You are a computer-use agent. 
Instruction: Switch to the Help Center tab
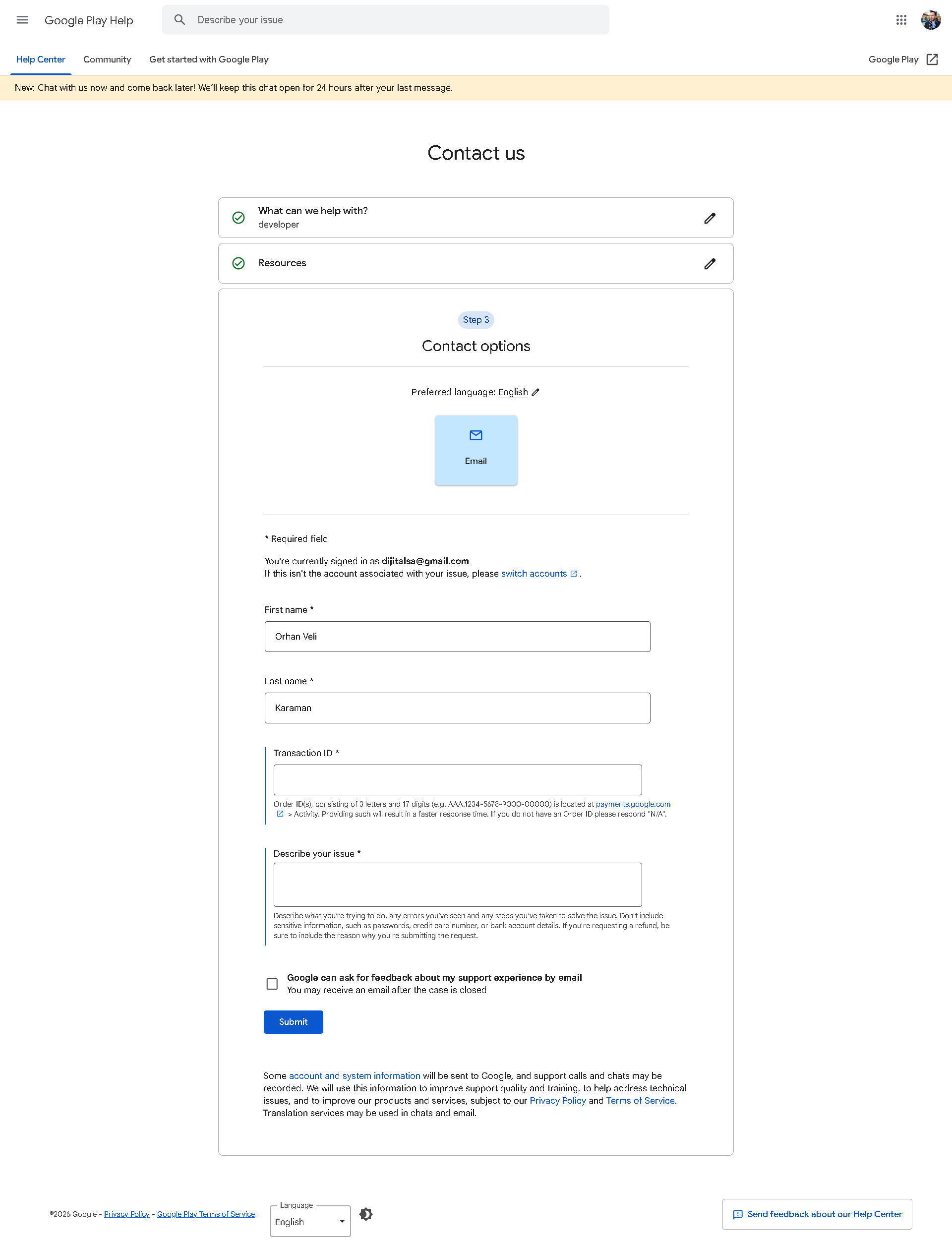41,59
